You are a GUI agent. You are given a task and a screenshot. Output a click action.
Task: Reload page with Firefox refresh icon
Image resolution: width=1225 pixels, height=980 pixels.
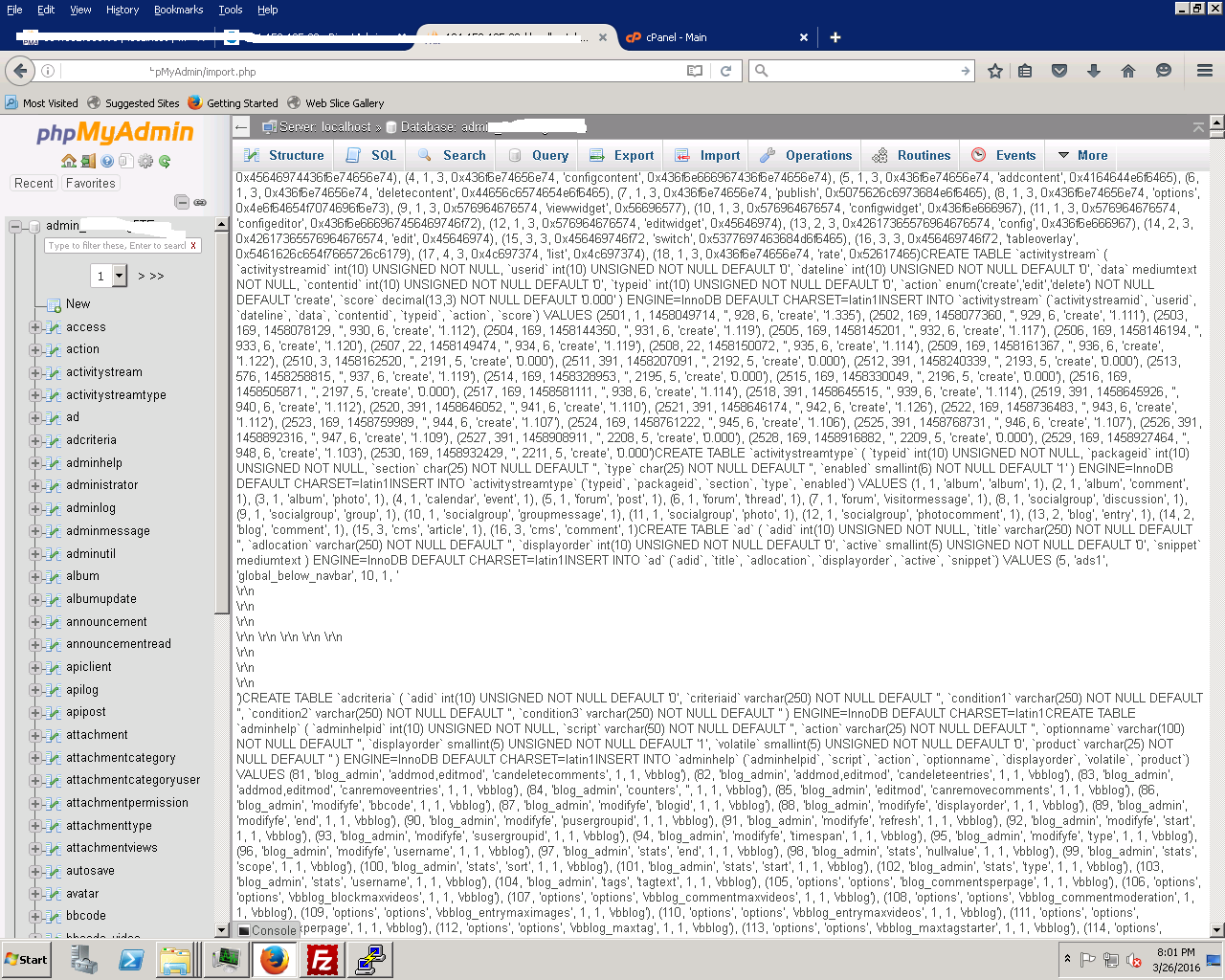[x=725, y=71]
